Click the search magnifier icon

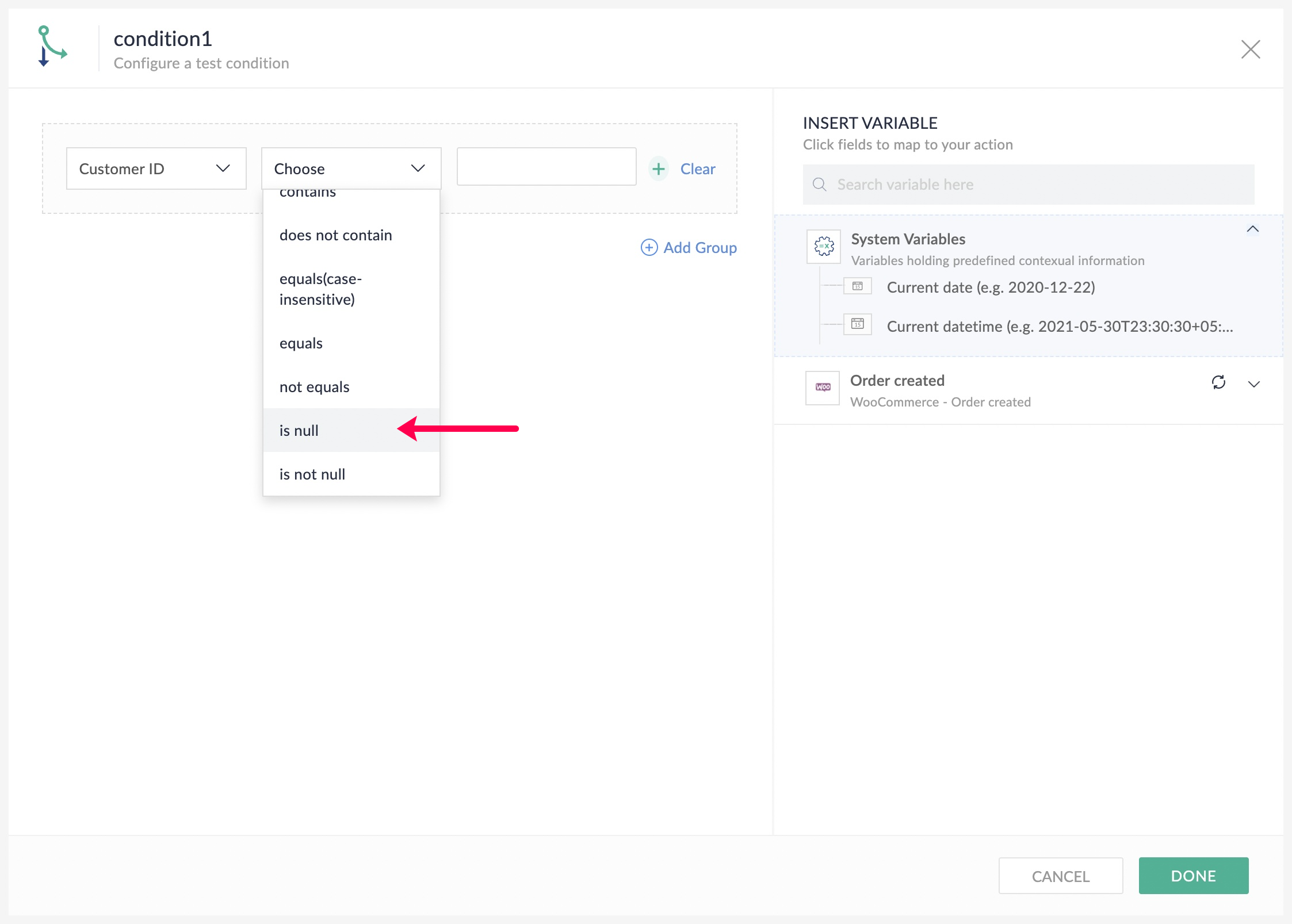click(x=819, y=185)
